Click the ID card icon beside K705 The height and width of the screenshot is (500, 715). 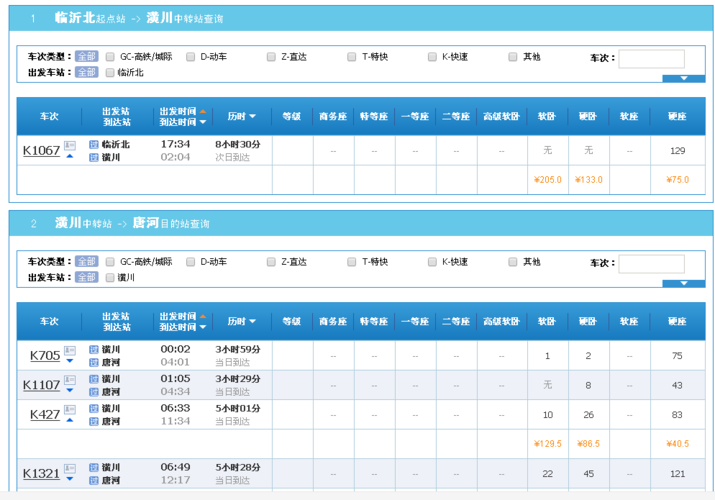[69, 350]
